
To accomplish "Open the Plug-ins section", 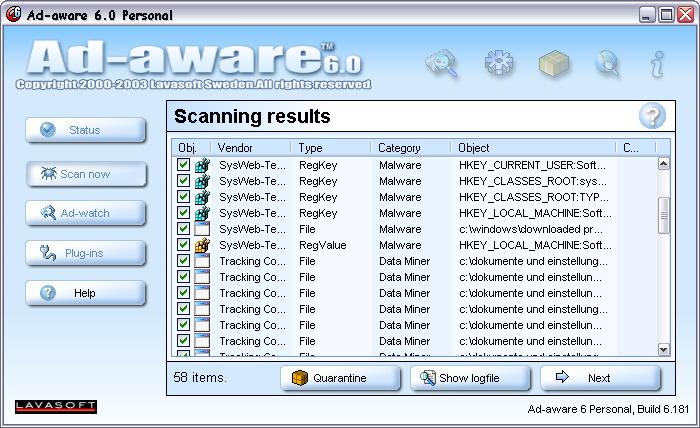I will tap(86, 253).
